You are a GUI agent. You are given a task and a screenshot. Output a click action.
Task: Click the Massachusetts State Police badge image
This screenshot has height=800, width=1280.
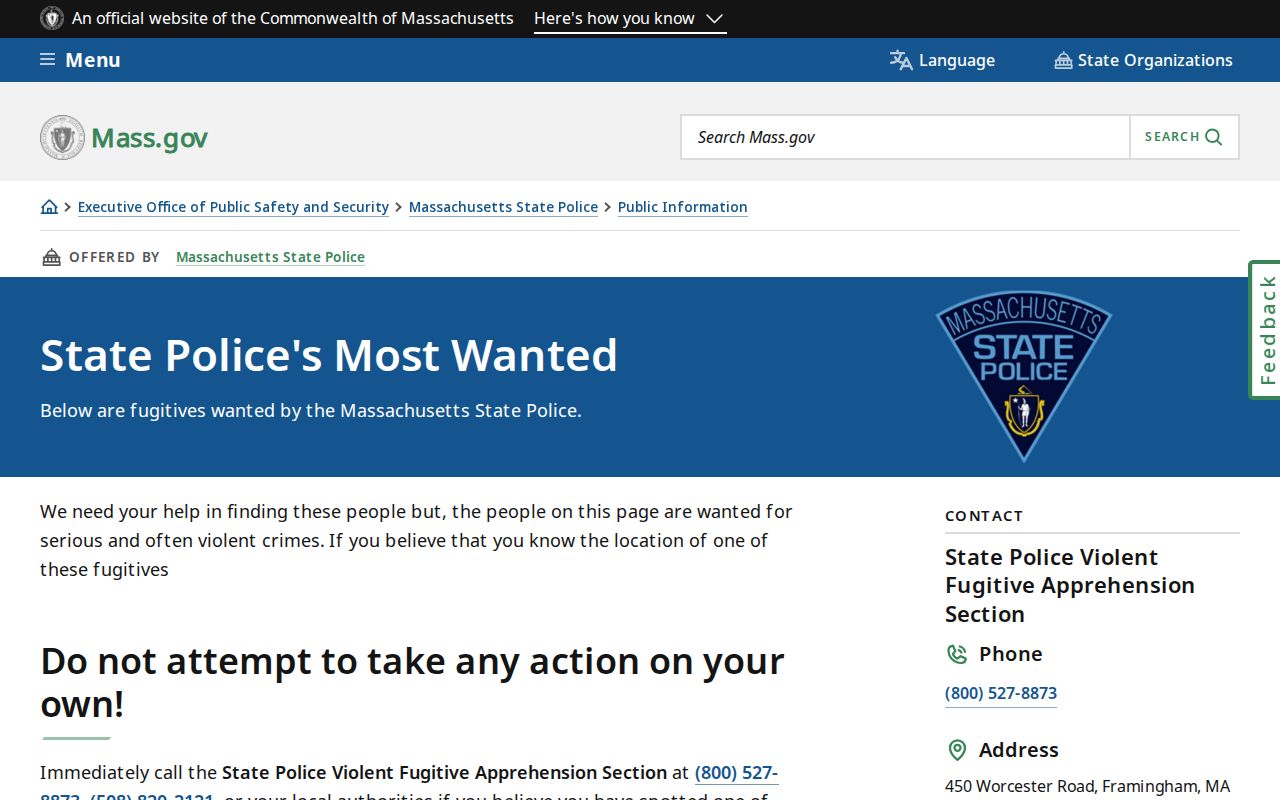[x=1023, y=376]
